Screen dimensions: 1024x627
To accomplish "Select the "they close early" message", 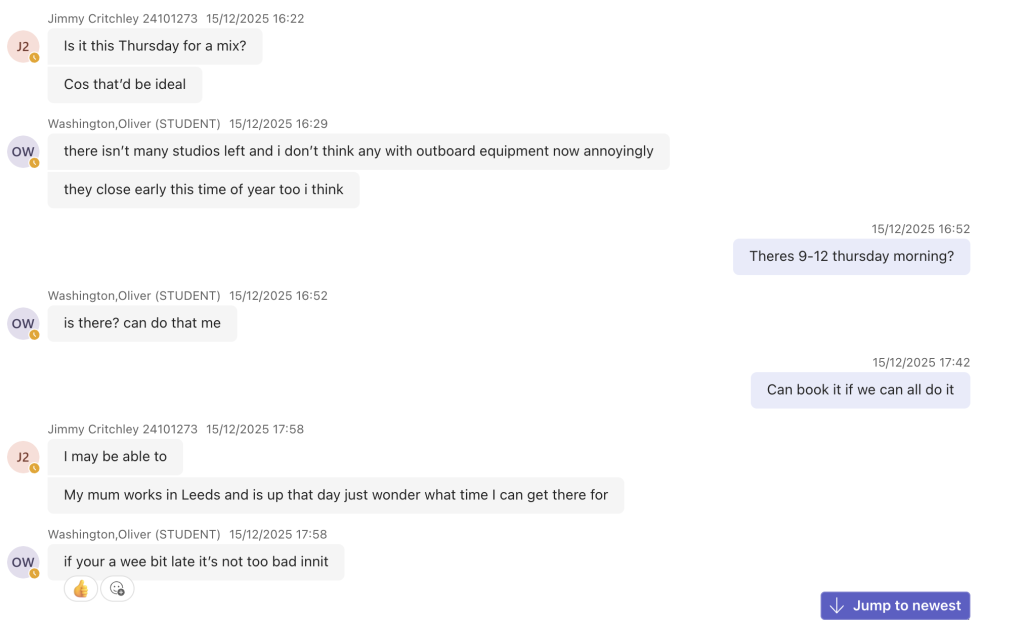I will pos(203,190).
